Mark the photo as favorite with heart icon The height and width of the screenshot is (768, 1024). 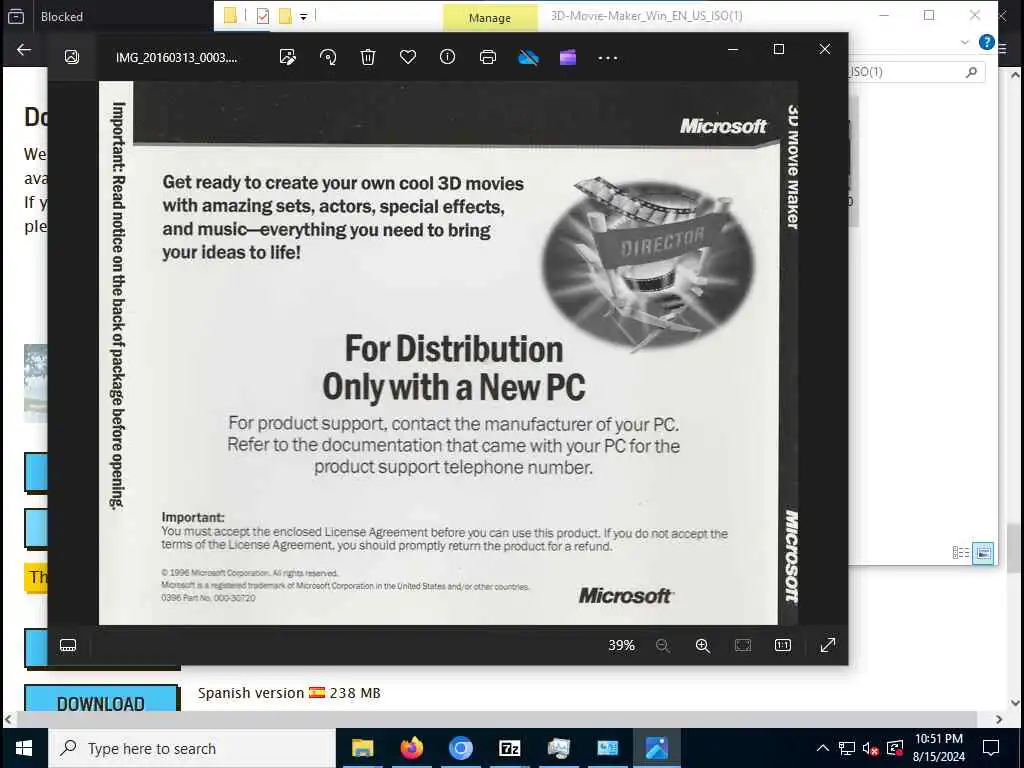[x=408, y=57]
